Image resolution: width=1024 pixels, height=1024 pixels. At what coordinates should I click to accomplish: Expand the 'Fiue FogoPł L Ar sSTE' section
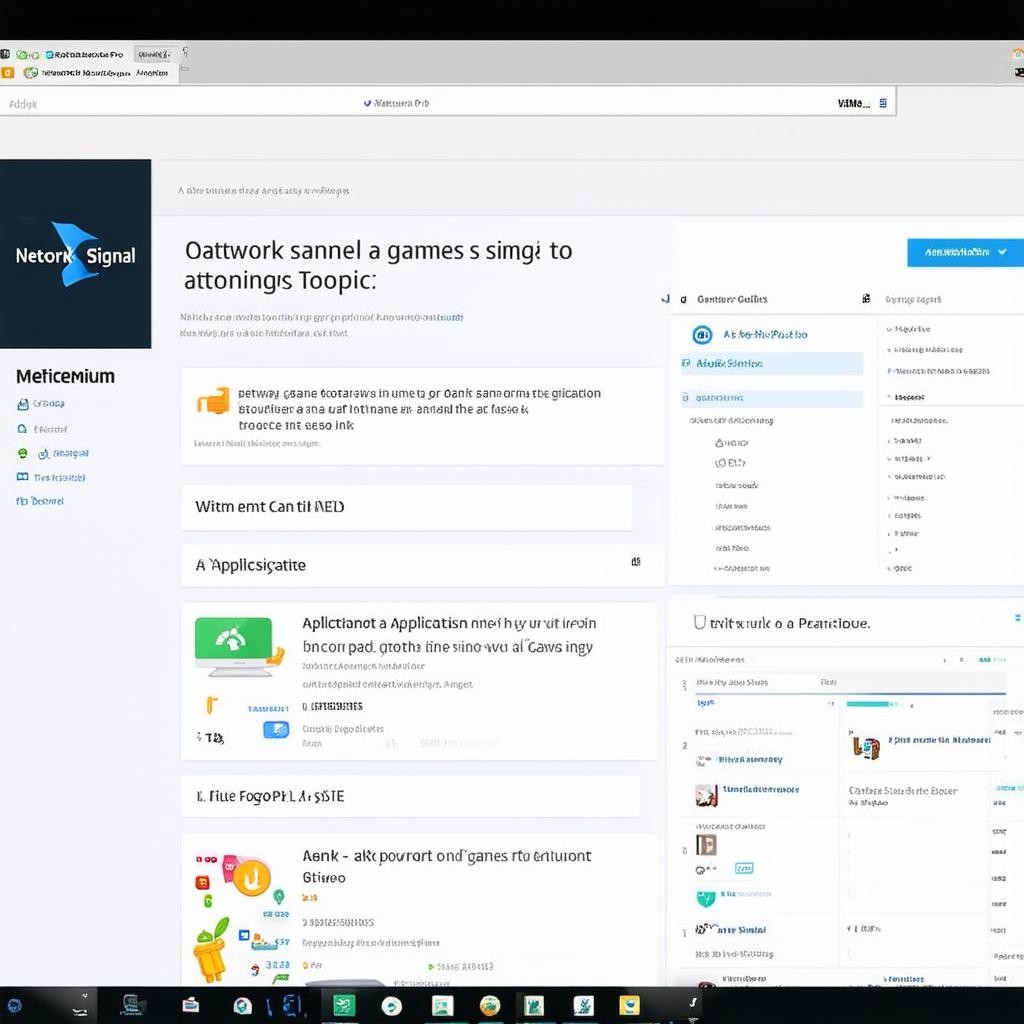coord(410,797)
